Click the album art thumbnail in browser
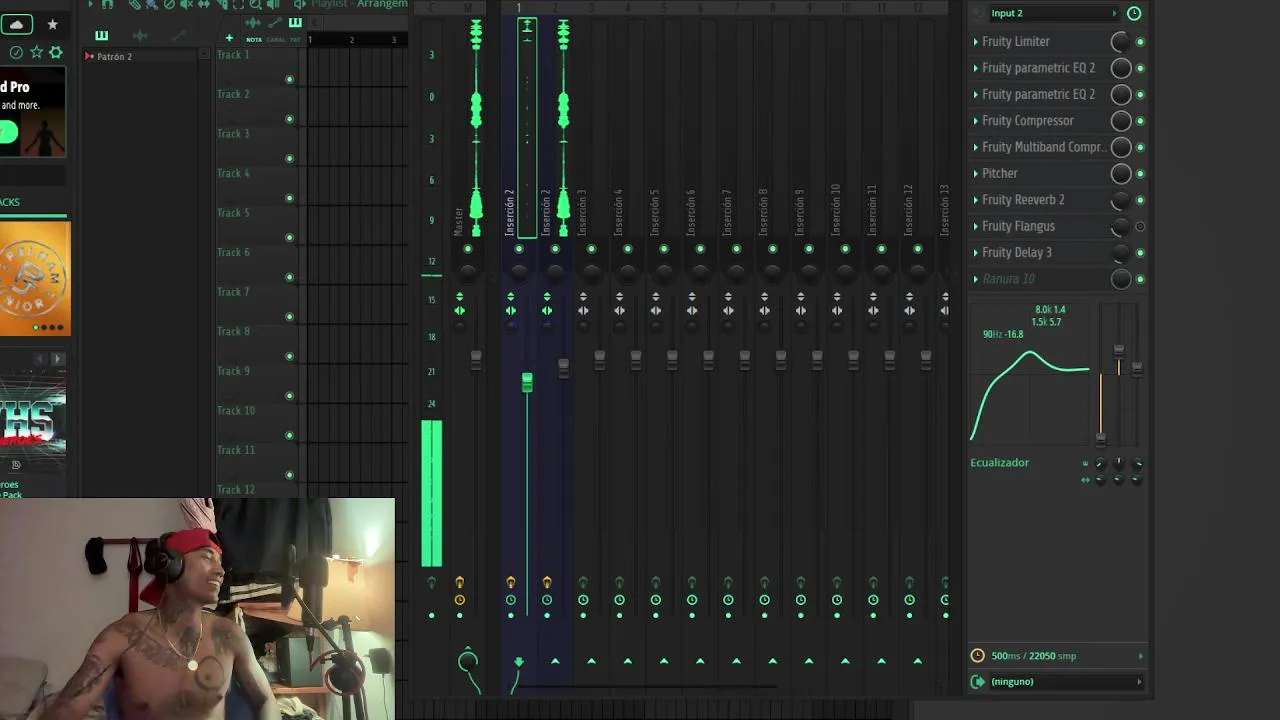This screenshot has height=720, width=1280. click(35, 278)
